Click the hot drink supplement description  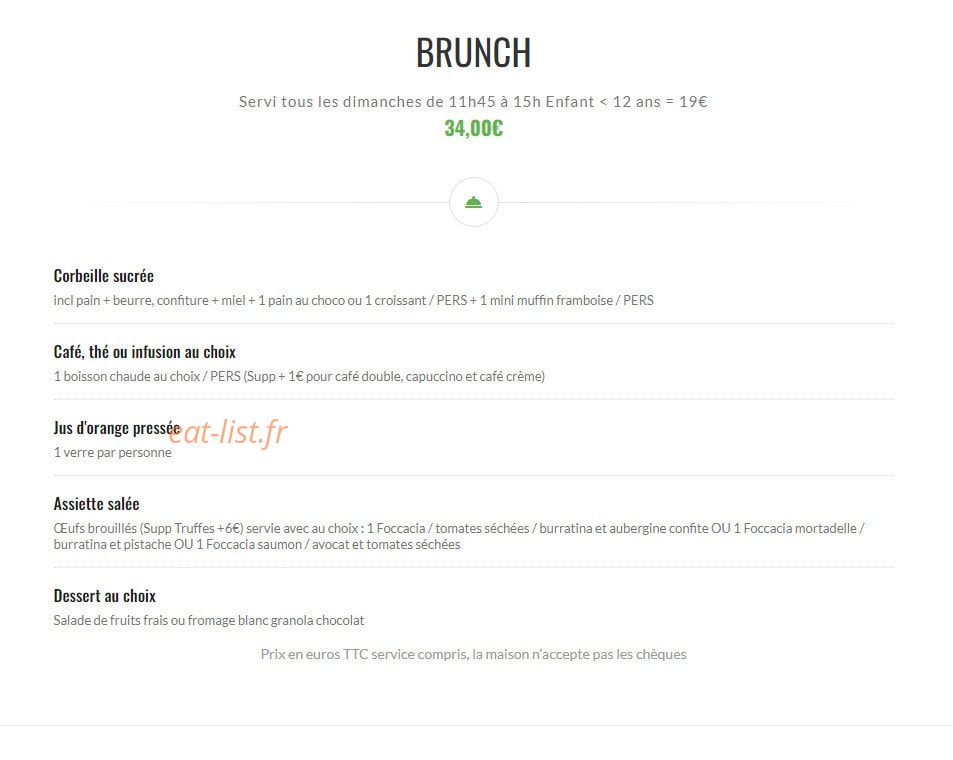pyautogui.click(x=299, y=376)
